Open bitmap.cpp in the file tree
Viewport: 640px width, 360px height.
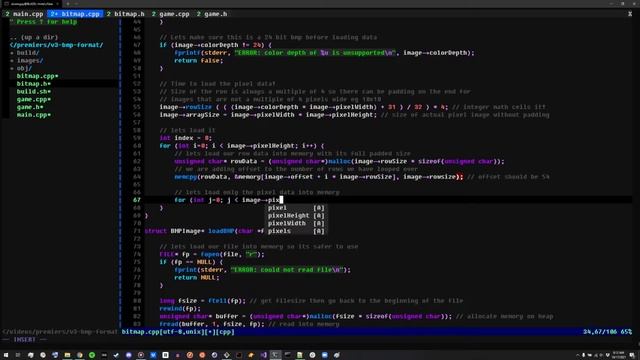pyautogui.click(x=38, y=76)
